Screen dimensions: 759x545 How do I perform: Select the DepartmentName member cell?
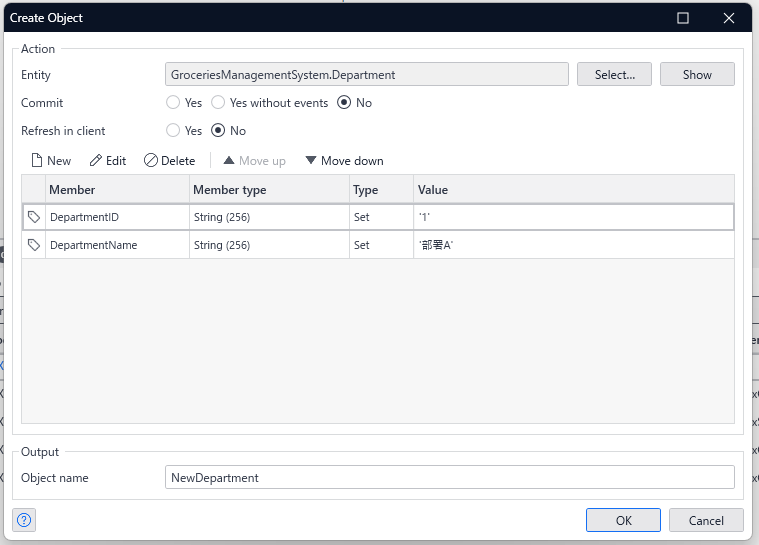pyautogui.click(x=117, y=245)
